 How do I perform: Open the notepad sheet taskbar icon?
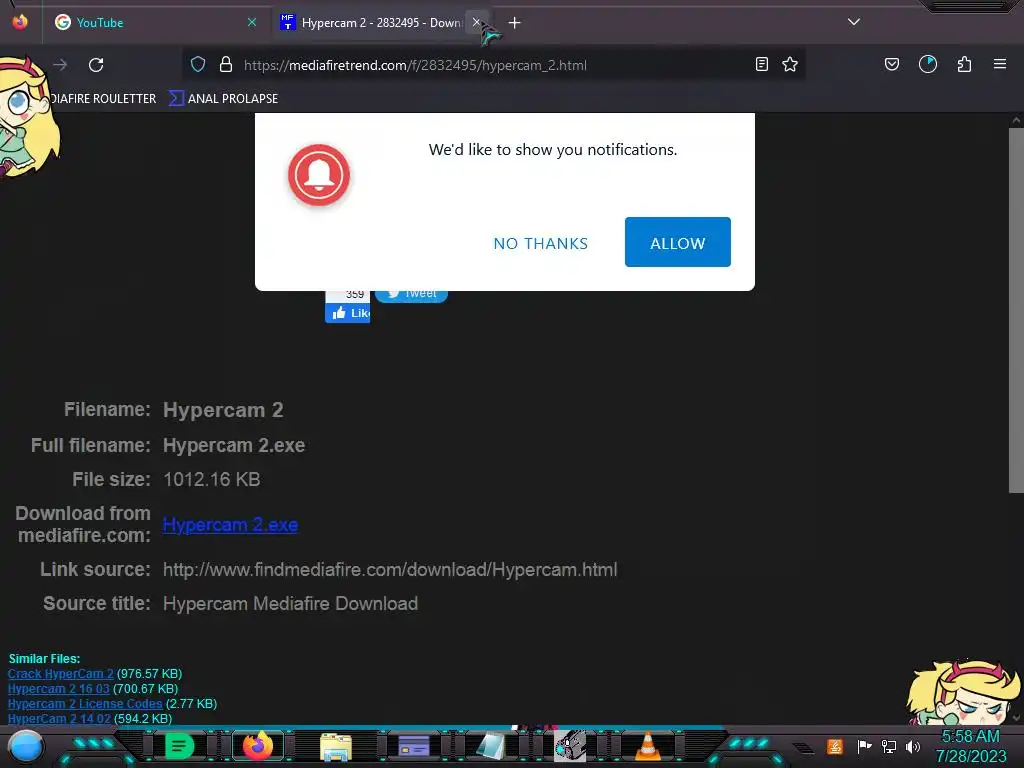(491, 747)
